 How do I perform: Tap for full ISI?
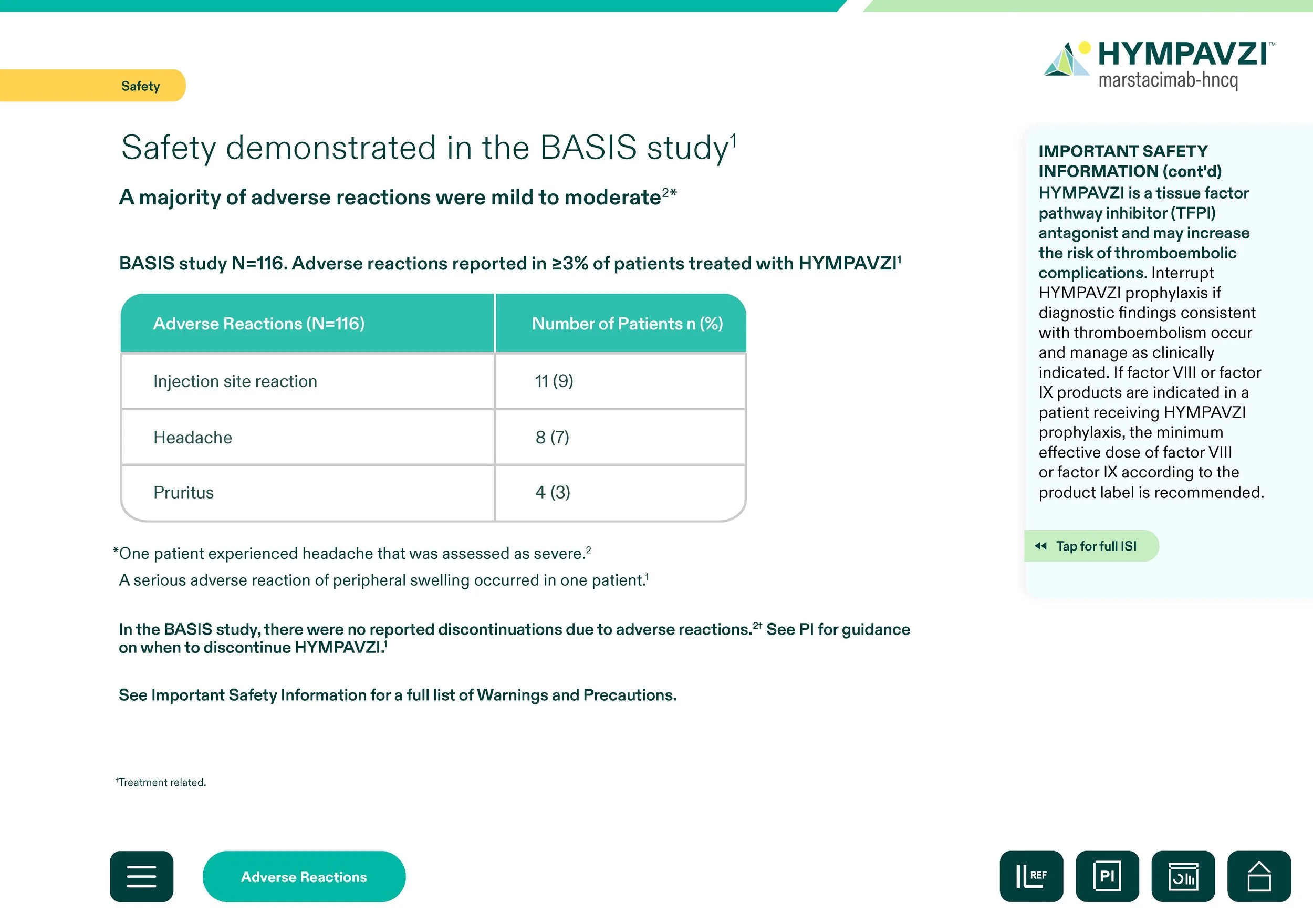point(1096,546)
